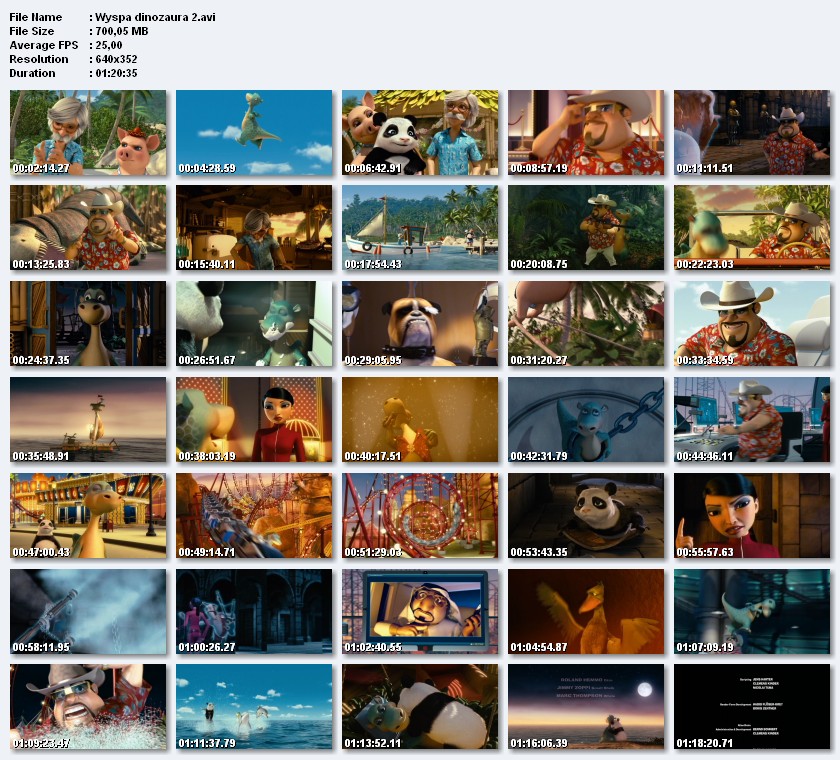Screen dimensions: 840x760
Task: Click the armadillo frame at 00:13:25.83
Action: [x=88, y=228]
